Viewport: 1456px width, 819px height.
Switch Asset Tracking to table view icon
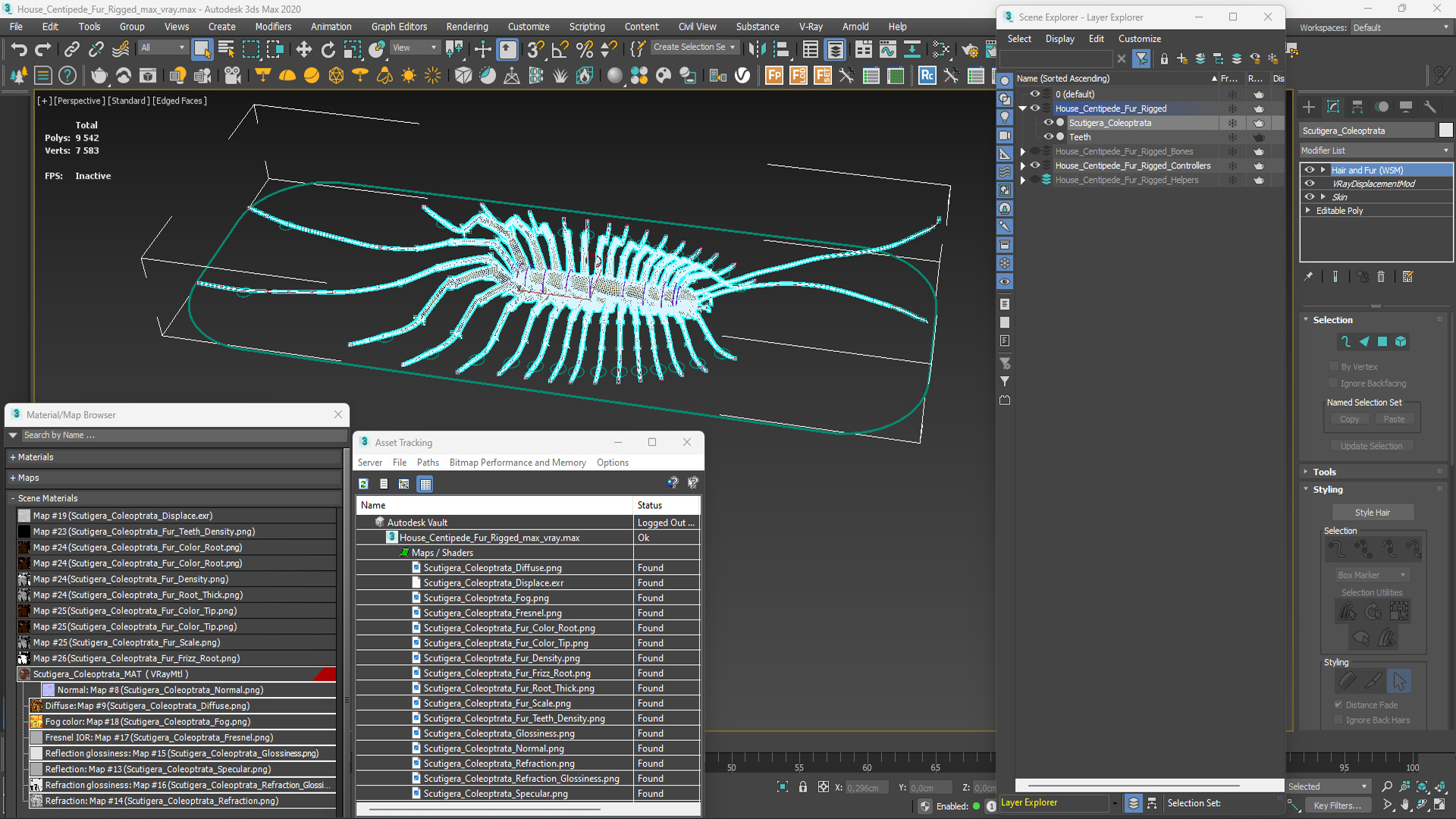[425, 484]
